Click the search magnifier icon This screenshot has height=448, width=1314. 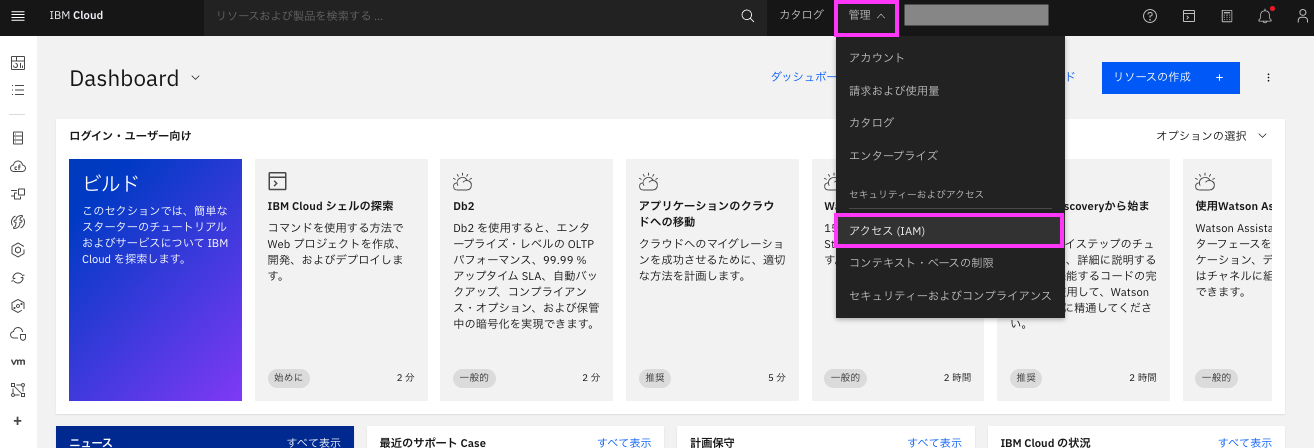(x=747, y=16)
